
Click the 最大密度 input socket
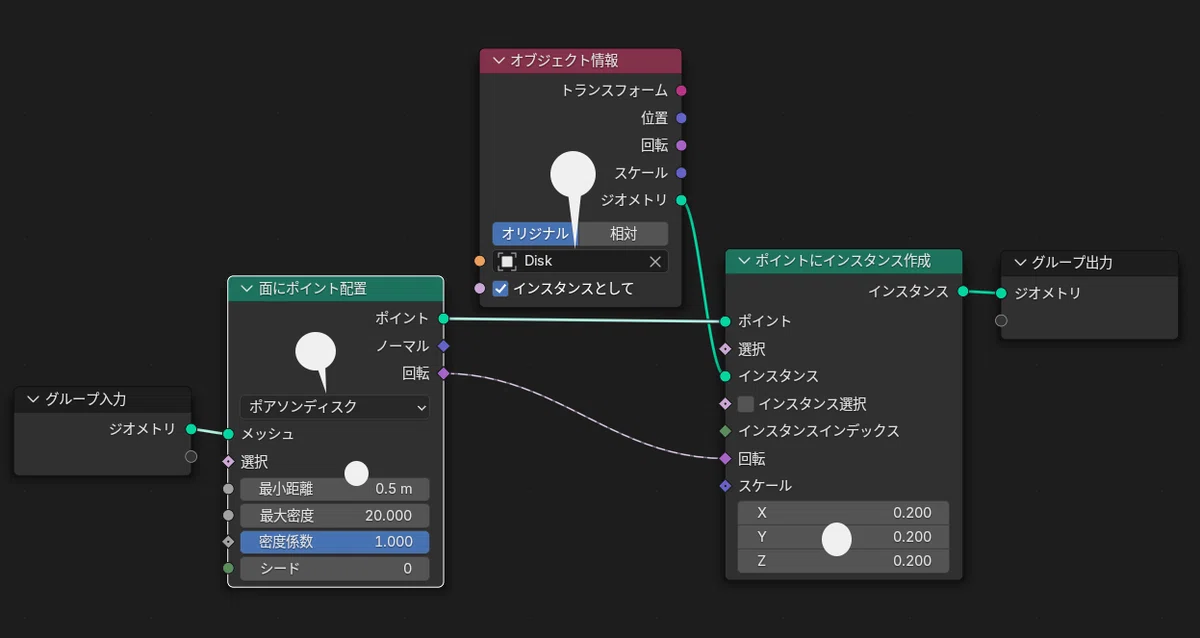[228, 515]
